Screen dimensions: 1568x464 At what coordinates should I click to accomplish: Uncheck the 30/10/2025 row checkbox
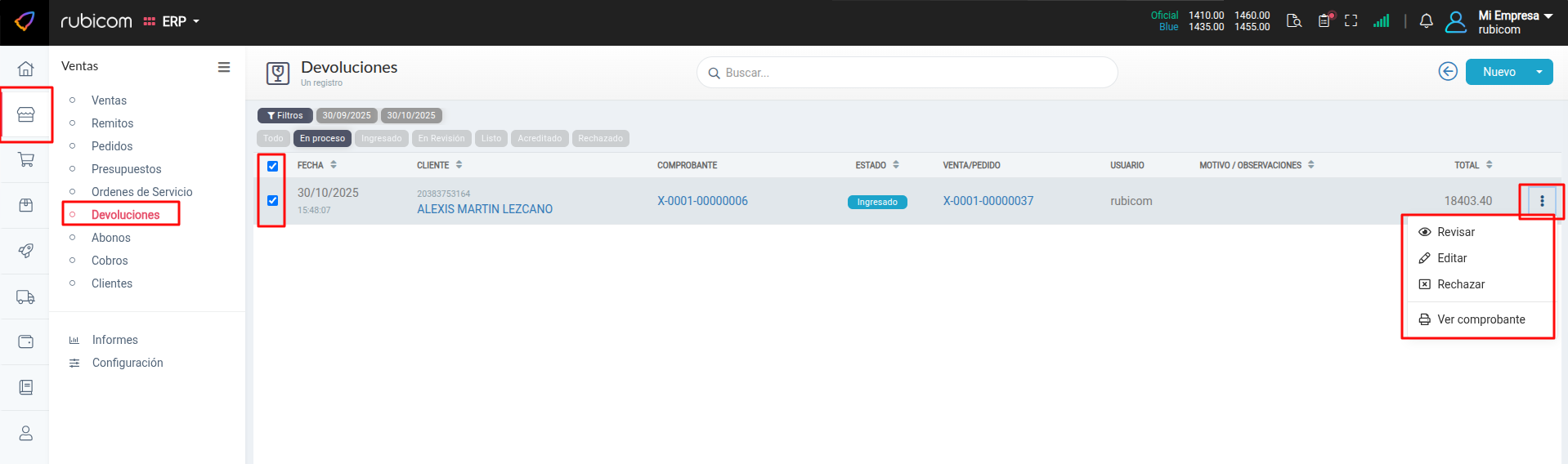click(x=272, y=201)
